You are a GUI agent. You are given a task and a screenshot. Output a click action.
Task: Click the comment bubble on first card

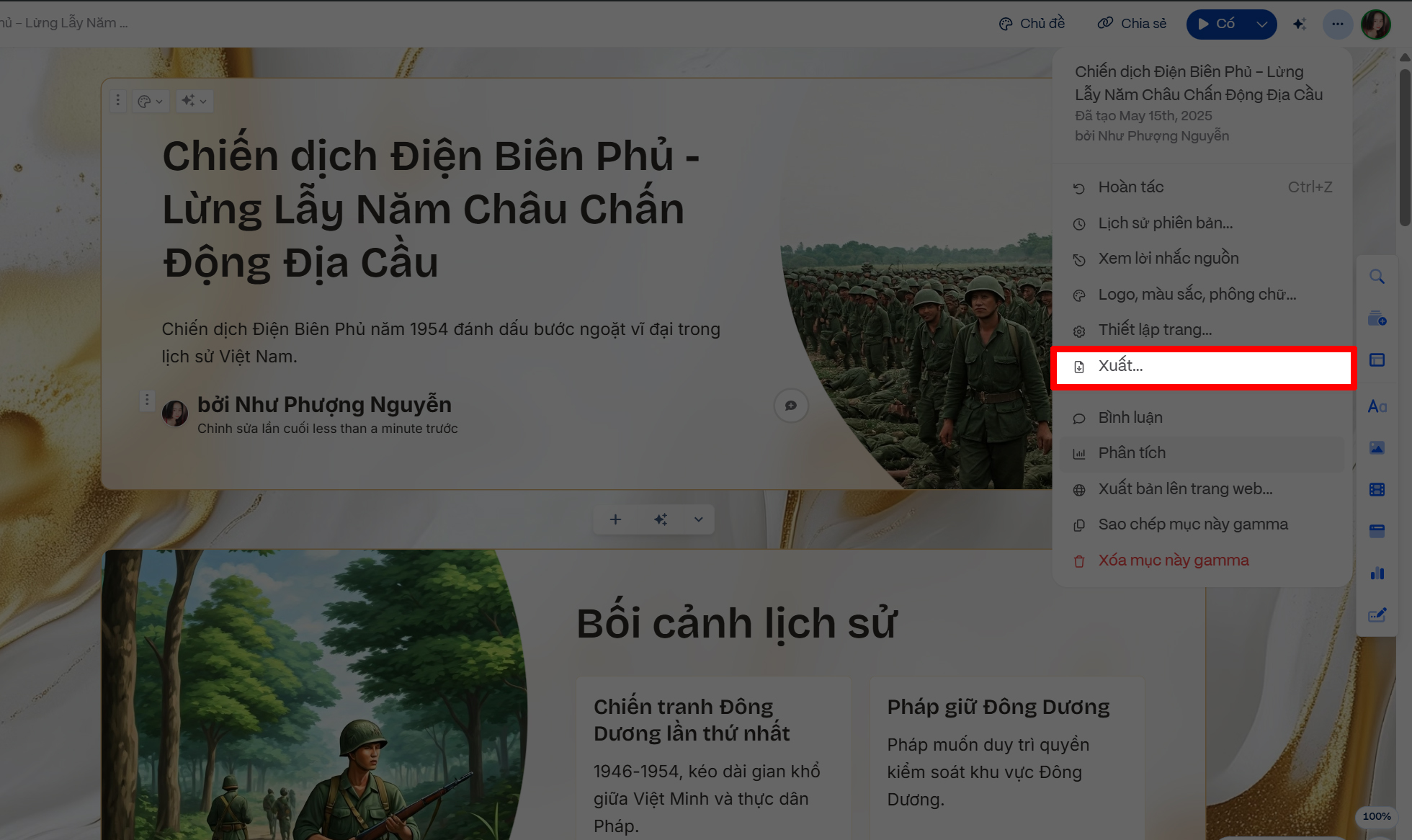(791, 406)
